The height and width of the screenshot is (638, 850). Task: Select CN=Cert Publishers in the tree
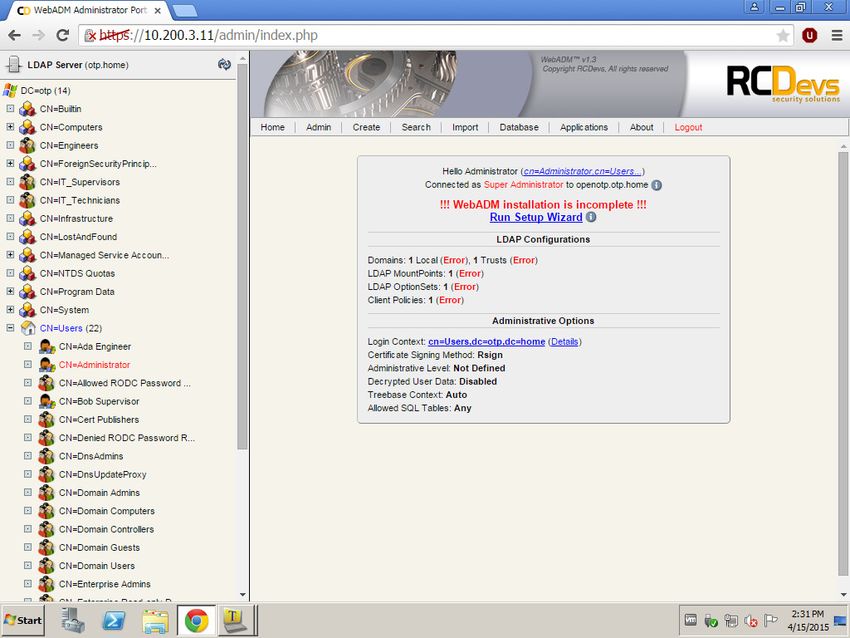tap(99, 420)
